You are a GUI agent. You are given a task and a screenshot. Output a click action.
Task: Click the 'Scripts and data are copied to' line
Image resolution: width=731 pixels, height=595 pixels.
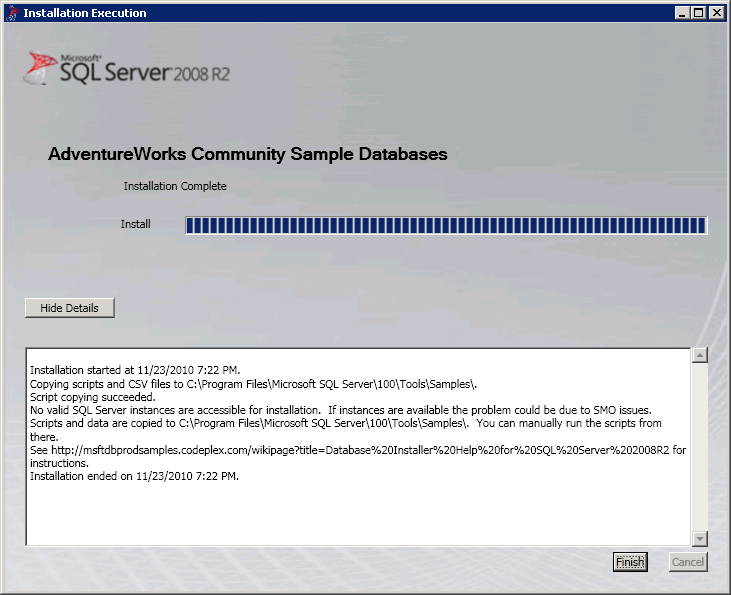pos(345,423)
